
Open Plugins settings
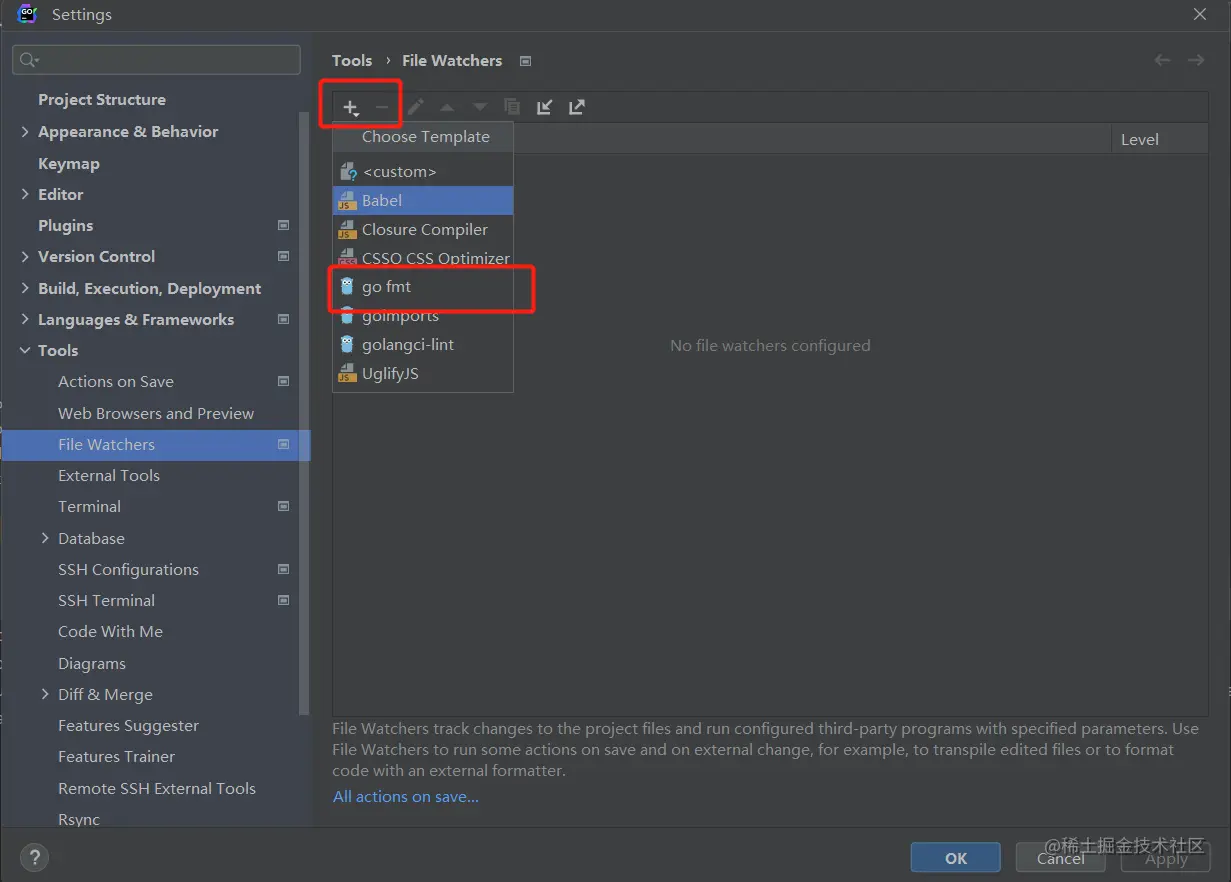click(66, 226)
